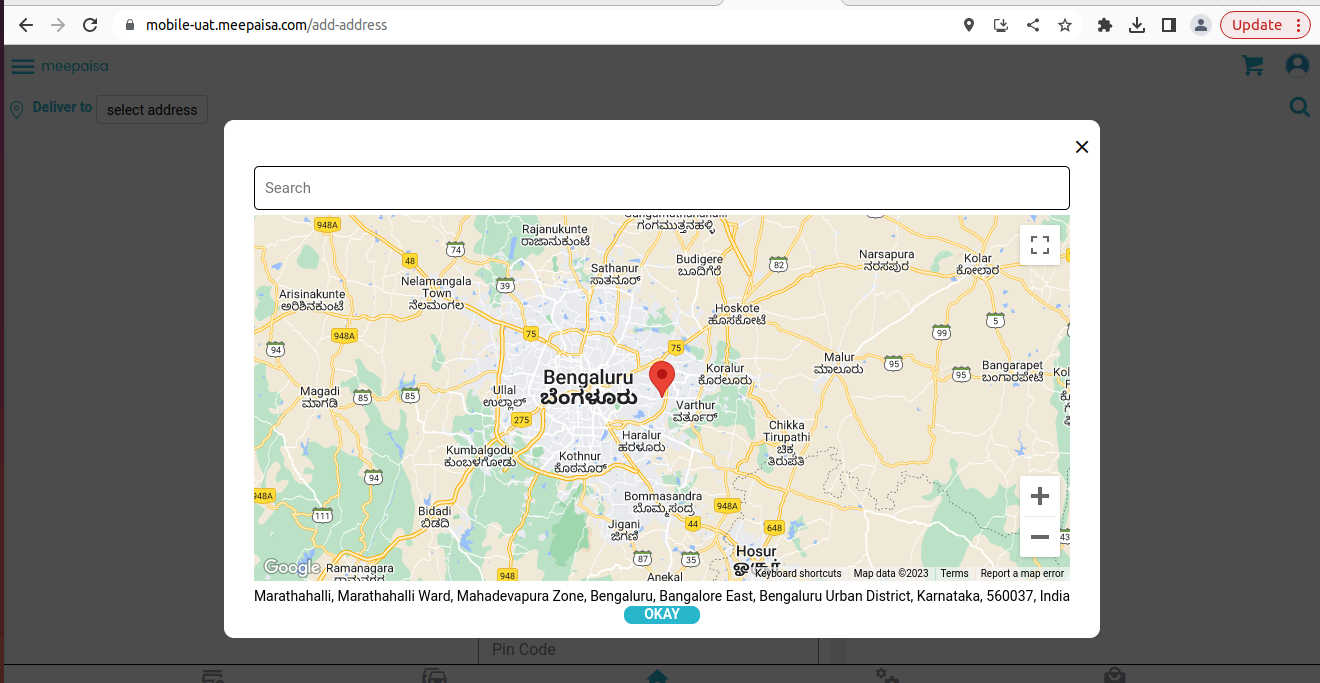Viewport: 1320px width, 683px height.
Task: Click Varthur label on the map
Action: (695, 411)
